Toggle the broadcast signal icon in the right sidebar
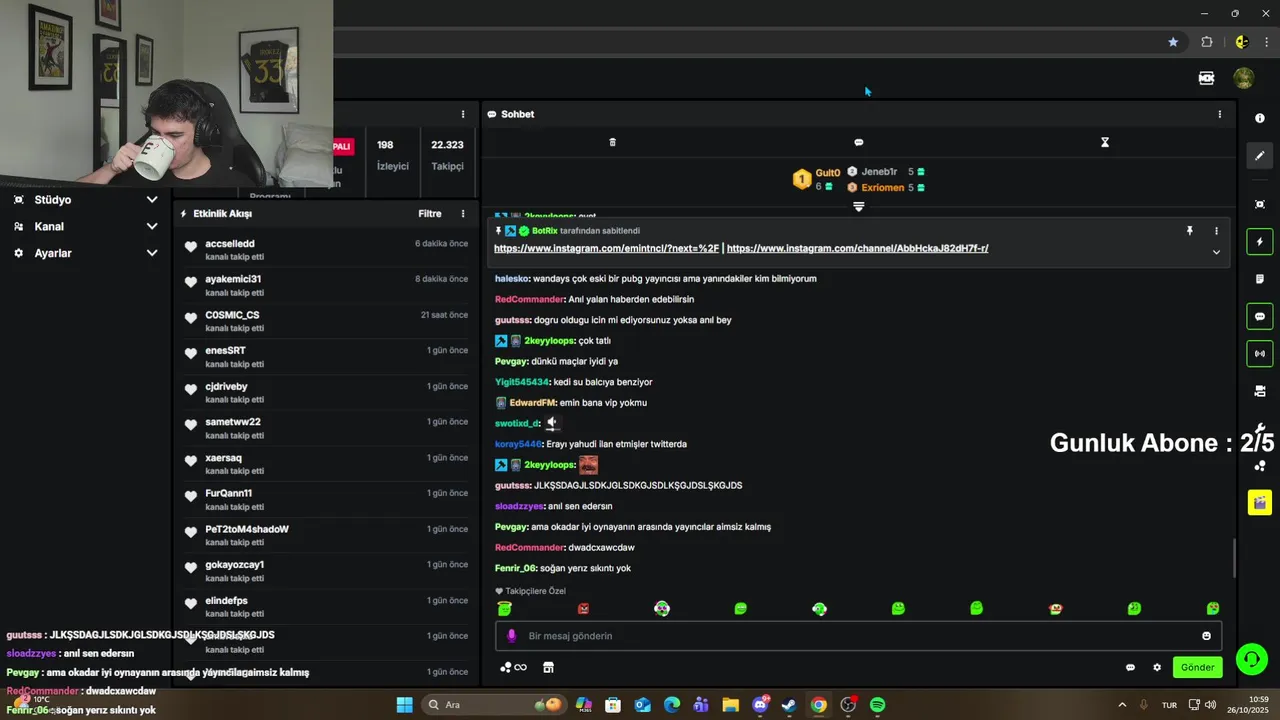Screen dimensions: 1280x720 [x=1260, y=353]
